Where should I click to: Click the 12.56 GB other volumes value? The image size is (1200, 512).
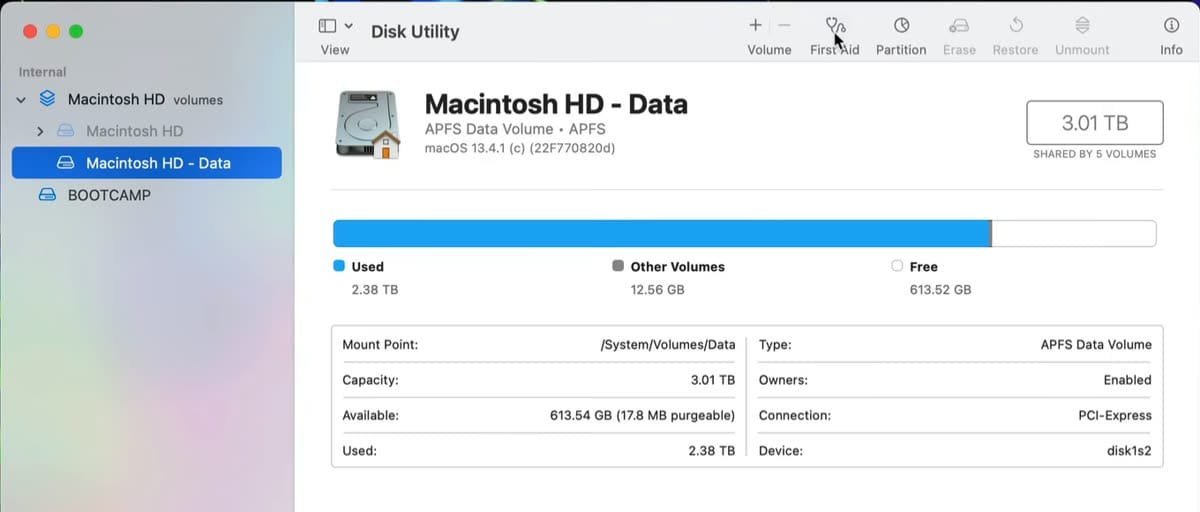click(x=658, y=290)
